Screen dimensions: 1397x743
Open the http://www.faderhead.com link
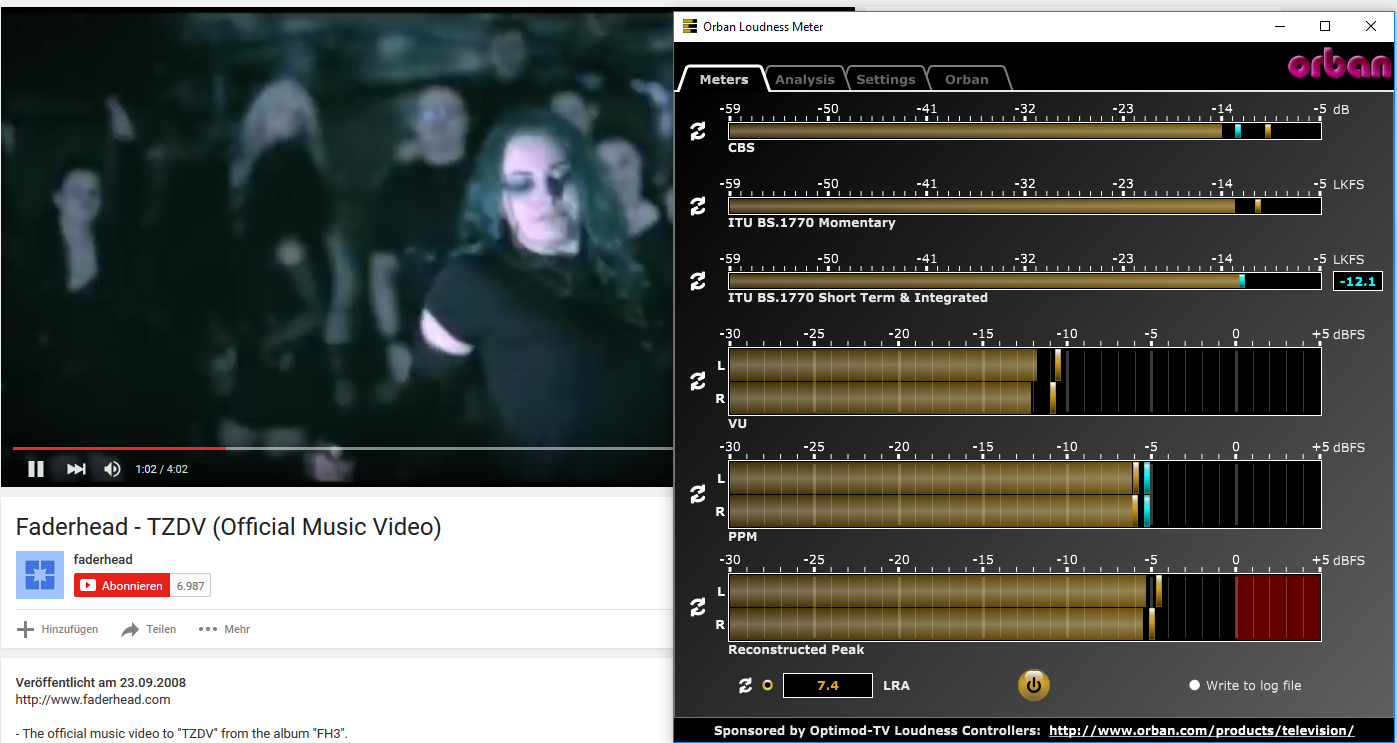point(93,699)
